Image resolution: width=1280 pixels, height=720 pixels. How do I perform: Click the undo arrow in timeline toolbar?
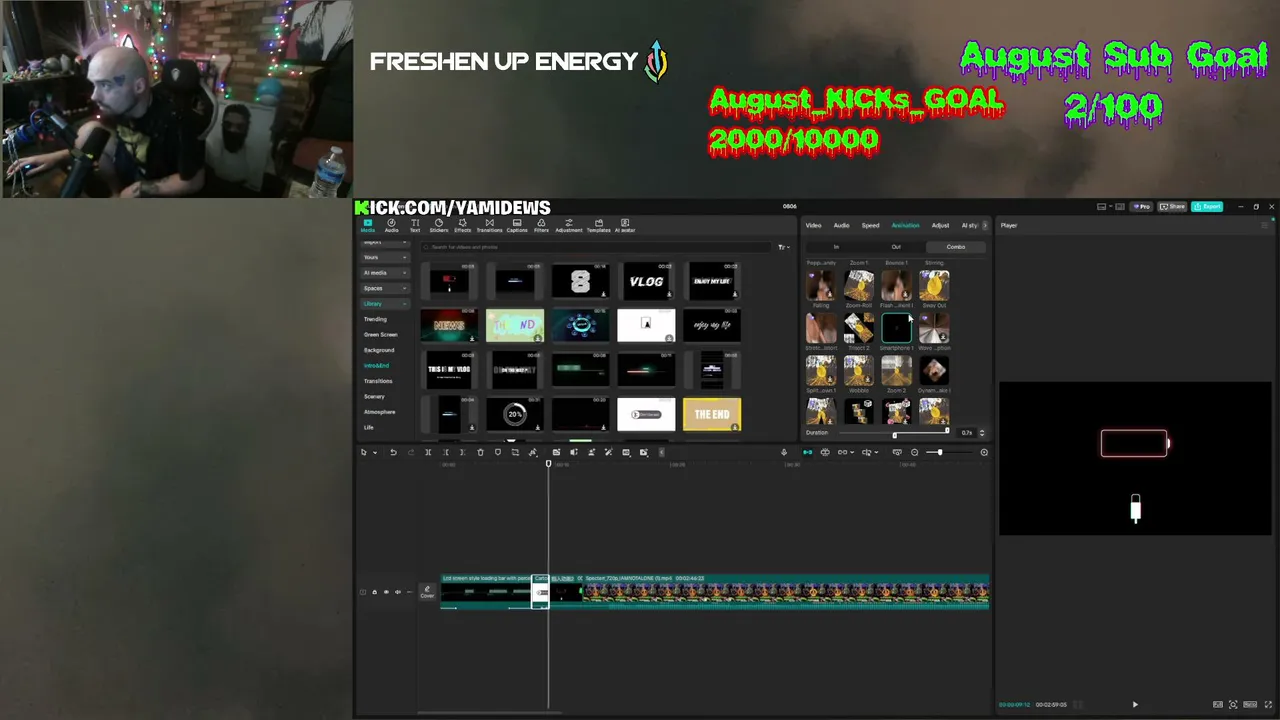pos(393,453)
